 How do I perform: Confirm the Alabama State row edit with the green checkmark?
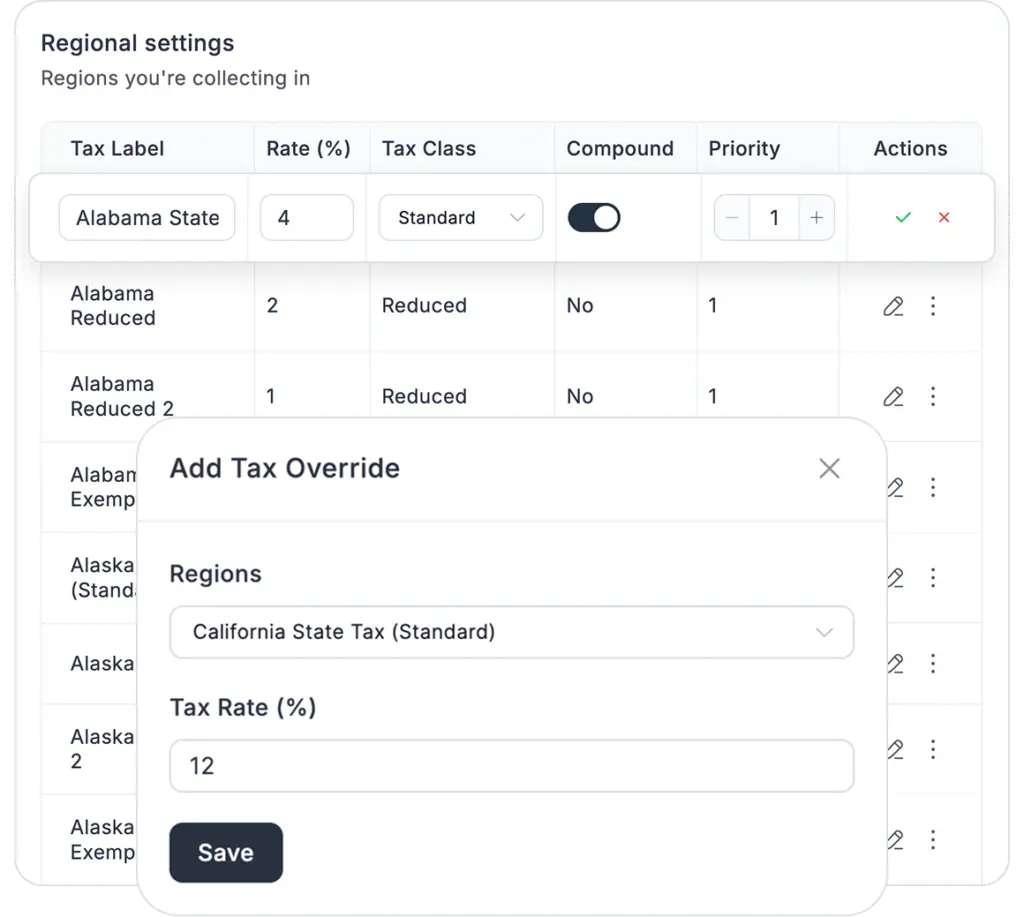click(x=903, y=218)
